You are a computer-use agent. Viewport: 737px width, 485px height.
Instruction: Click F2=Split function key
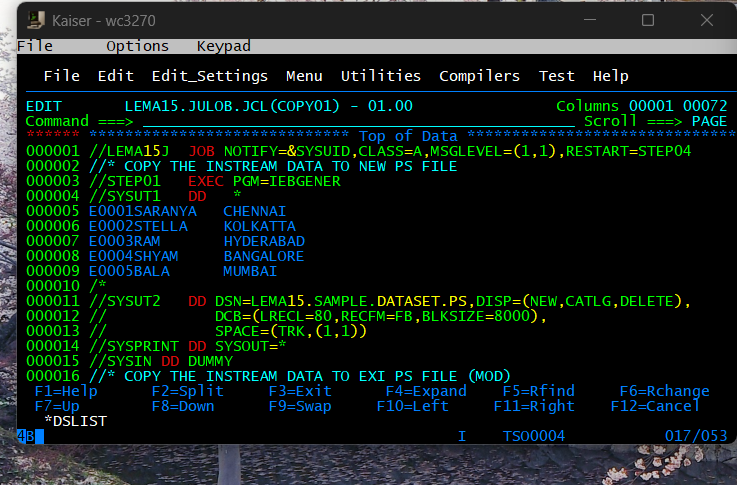188,391
